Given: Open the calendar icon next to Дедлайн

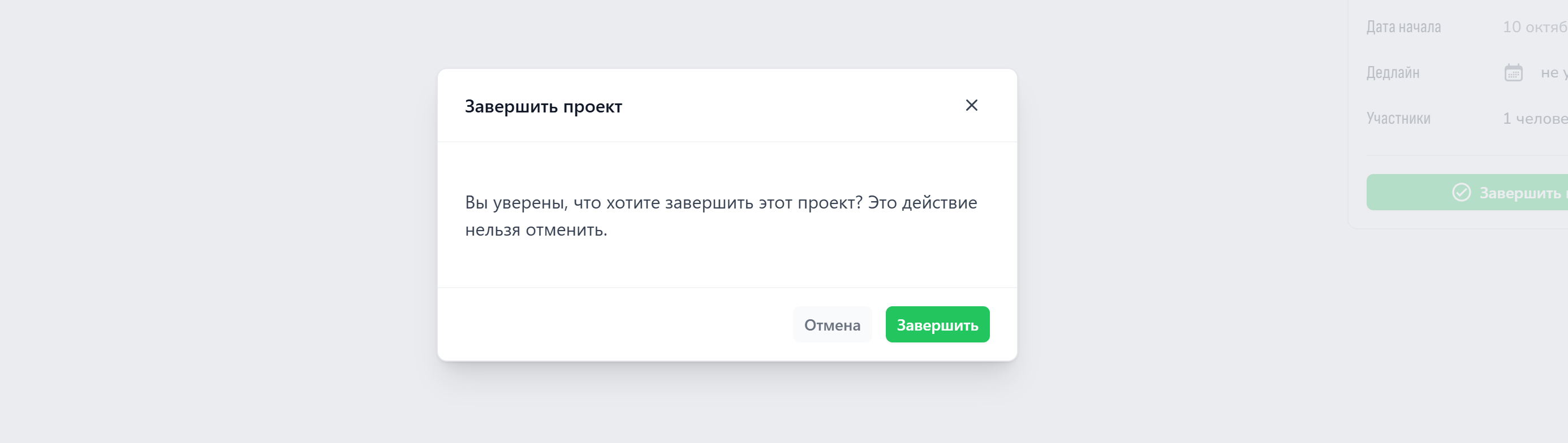Looking at the screenshot, I should click(1514, 72).
